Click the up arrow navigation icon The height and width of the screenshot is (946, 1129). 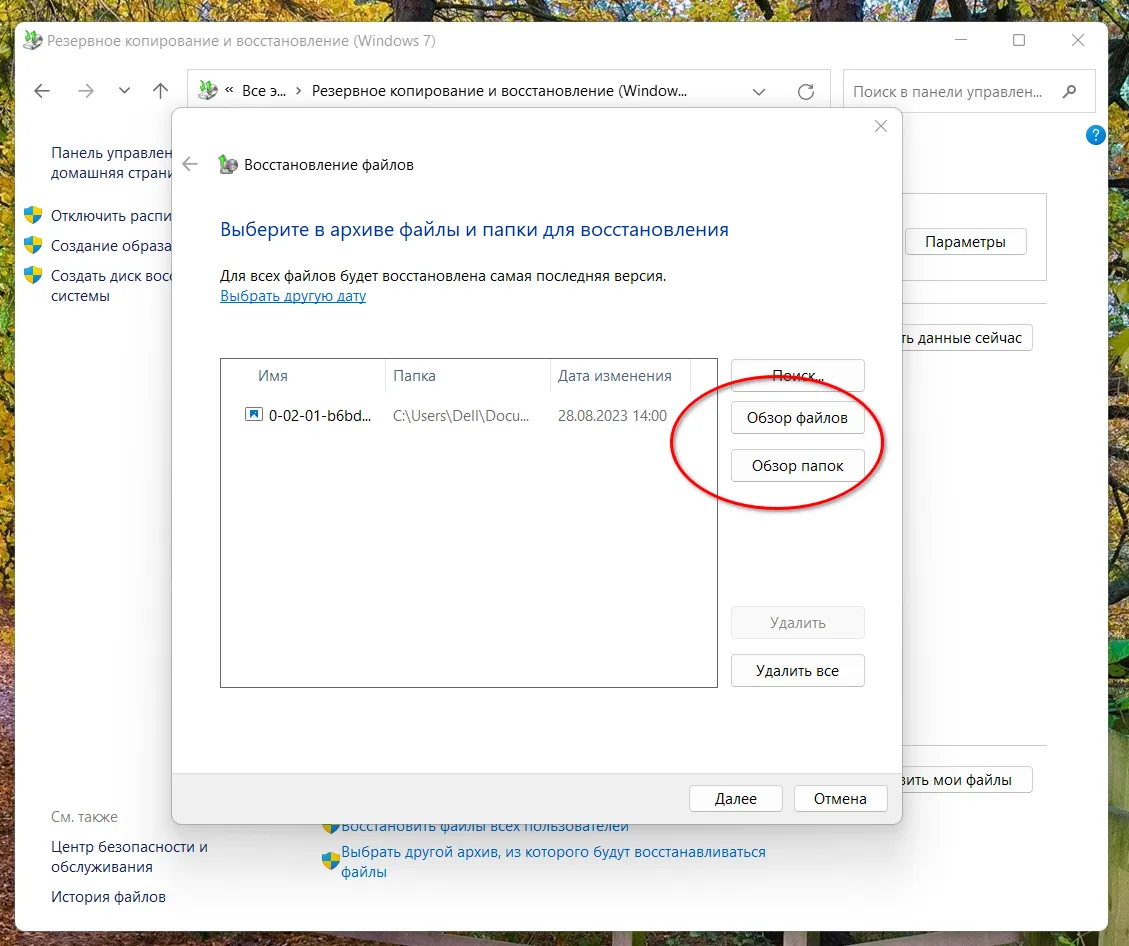(x=160, y=91)
